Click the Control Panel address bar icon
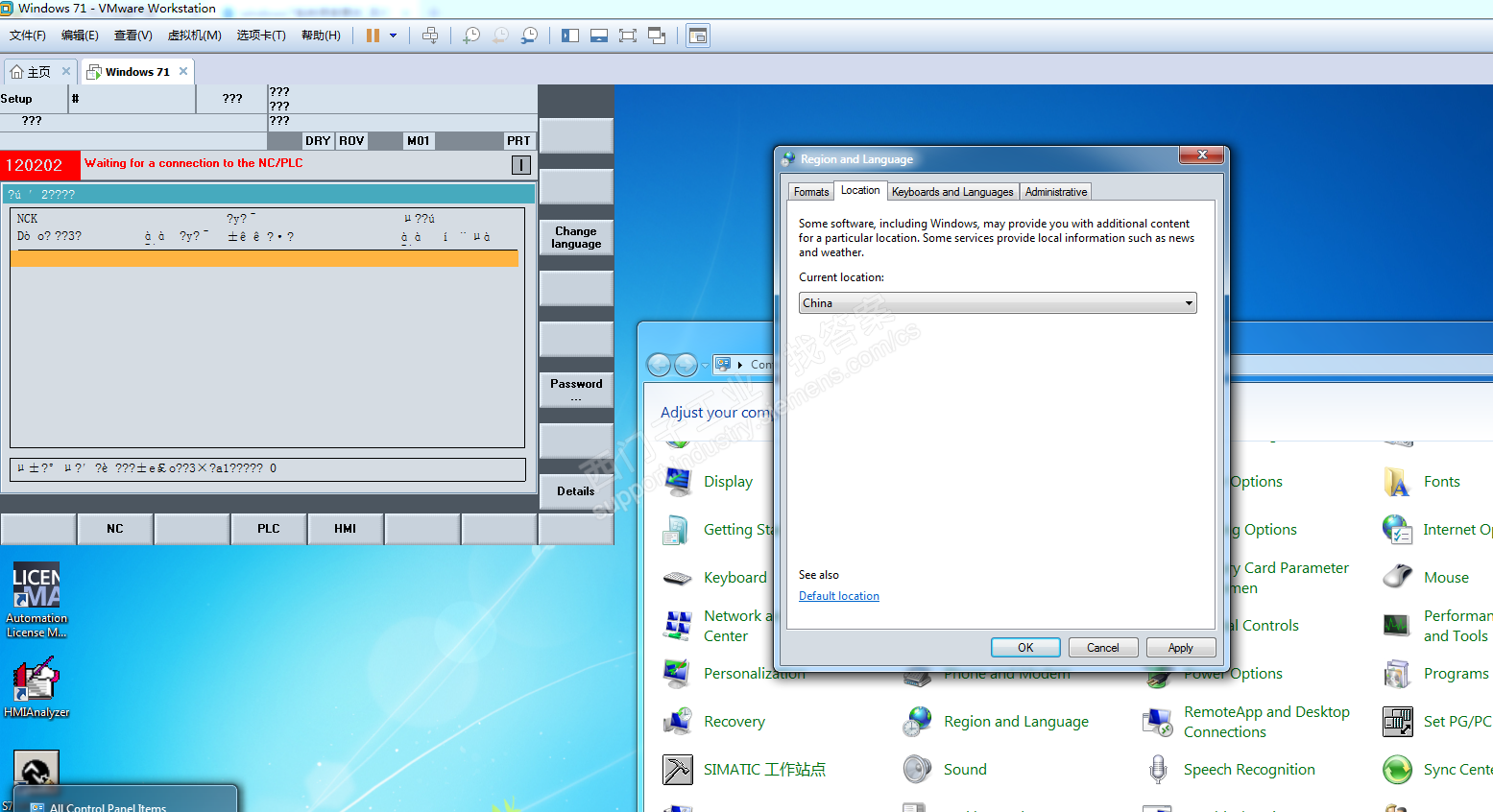The image size is (1493, 812). [723, 365]
